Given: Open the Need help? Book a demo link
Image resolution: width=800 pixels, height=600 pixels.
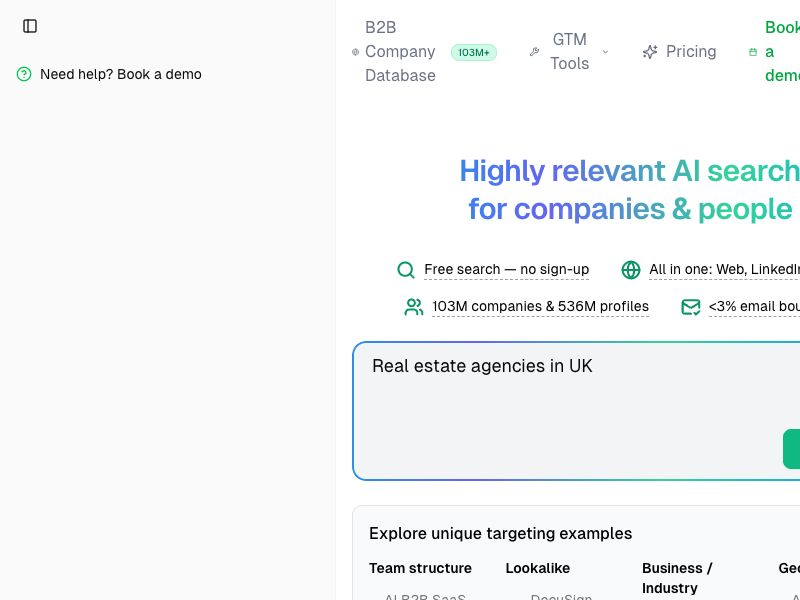Looking at the screenshot, I should tap(121, 74).
